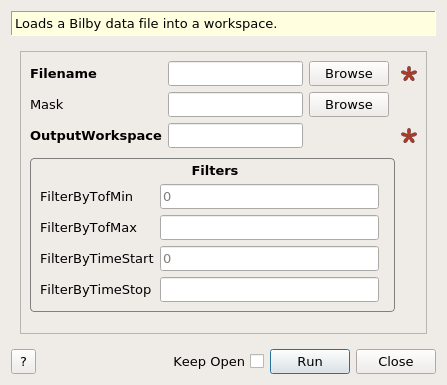Browse for the Mask file
447x385 pixels.
(x=349, y=105)
